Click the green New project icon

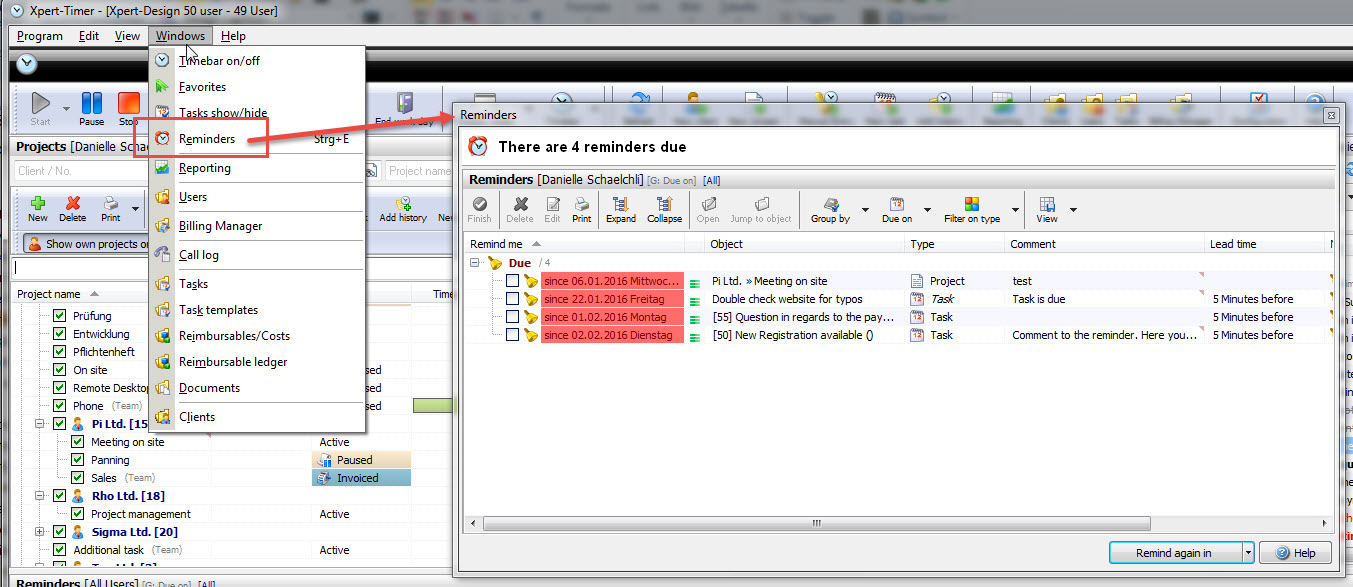coord(38,208)
